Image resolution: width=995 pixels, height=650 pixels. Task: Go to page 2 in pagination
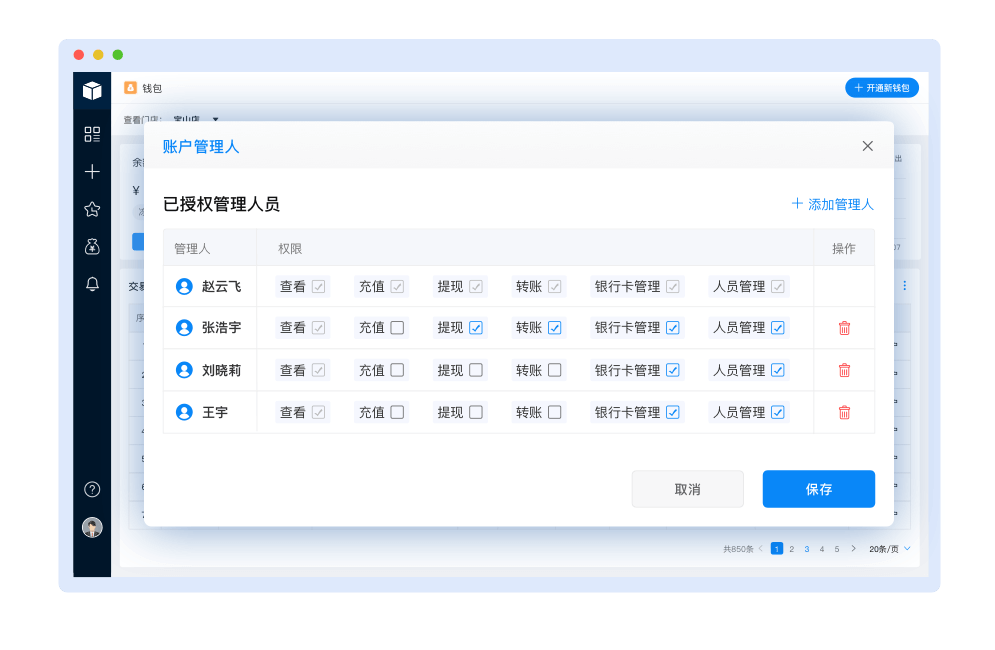(791, 549)
